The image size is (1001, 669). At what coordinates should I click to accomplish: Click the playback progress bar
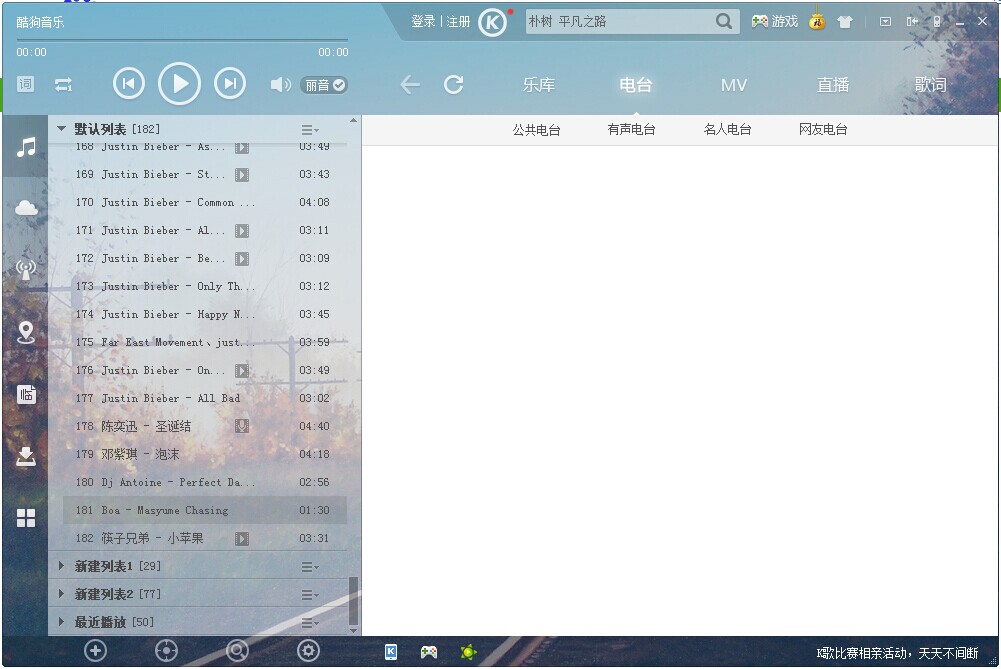tap(182, 40)
